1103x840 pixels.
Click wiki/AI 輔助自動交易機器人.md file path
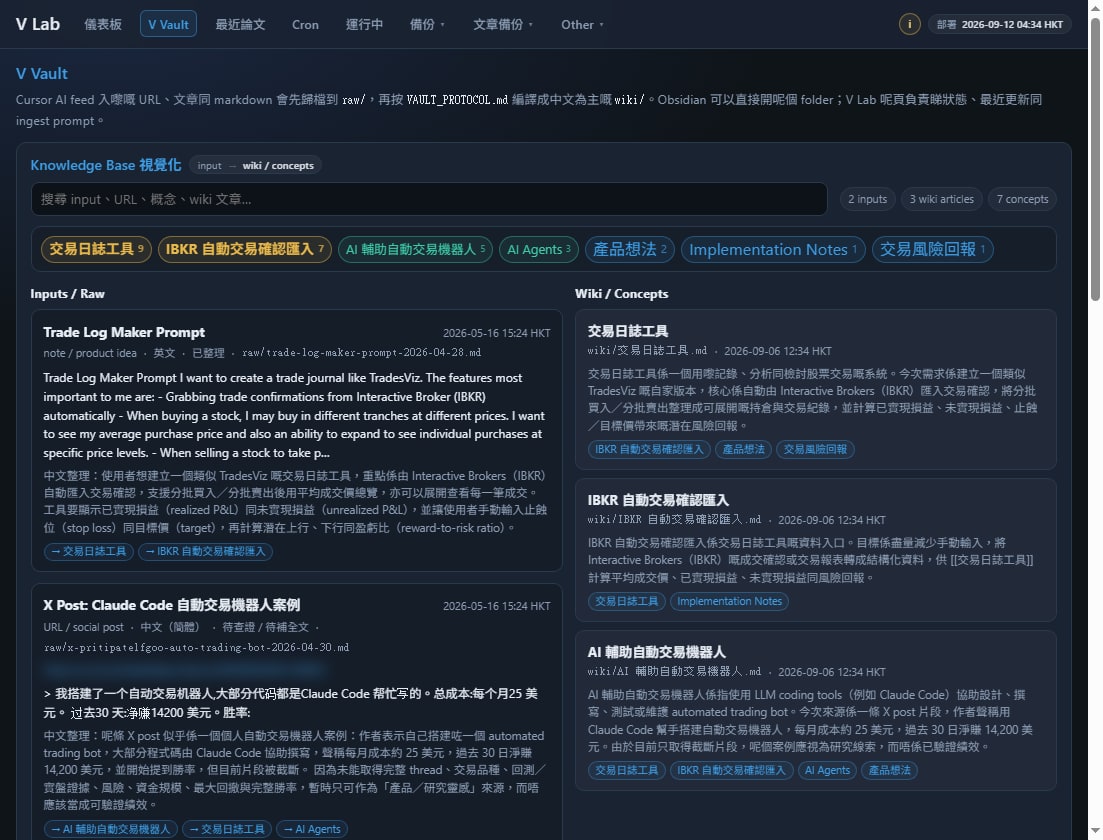[674, 672]
